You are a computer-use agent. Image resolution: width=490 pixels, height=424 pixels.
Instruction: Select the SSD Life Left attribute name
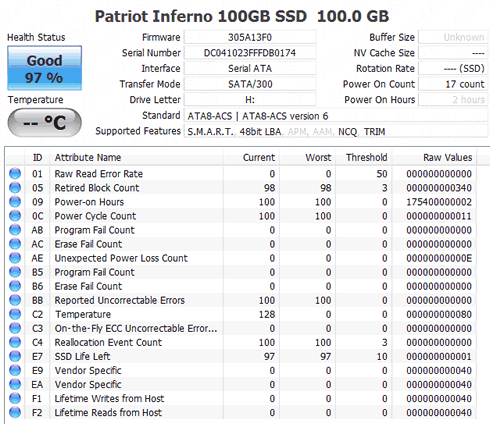(x=82, y=356)
